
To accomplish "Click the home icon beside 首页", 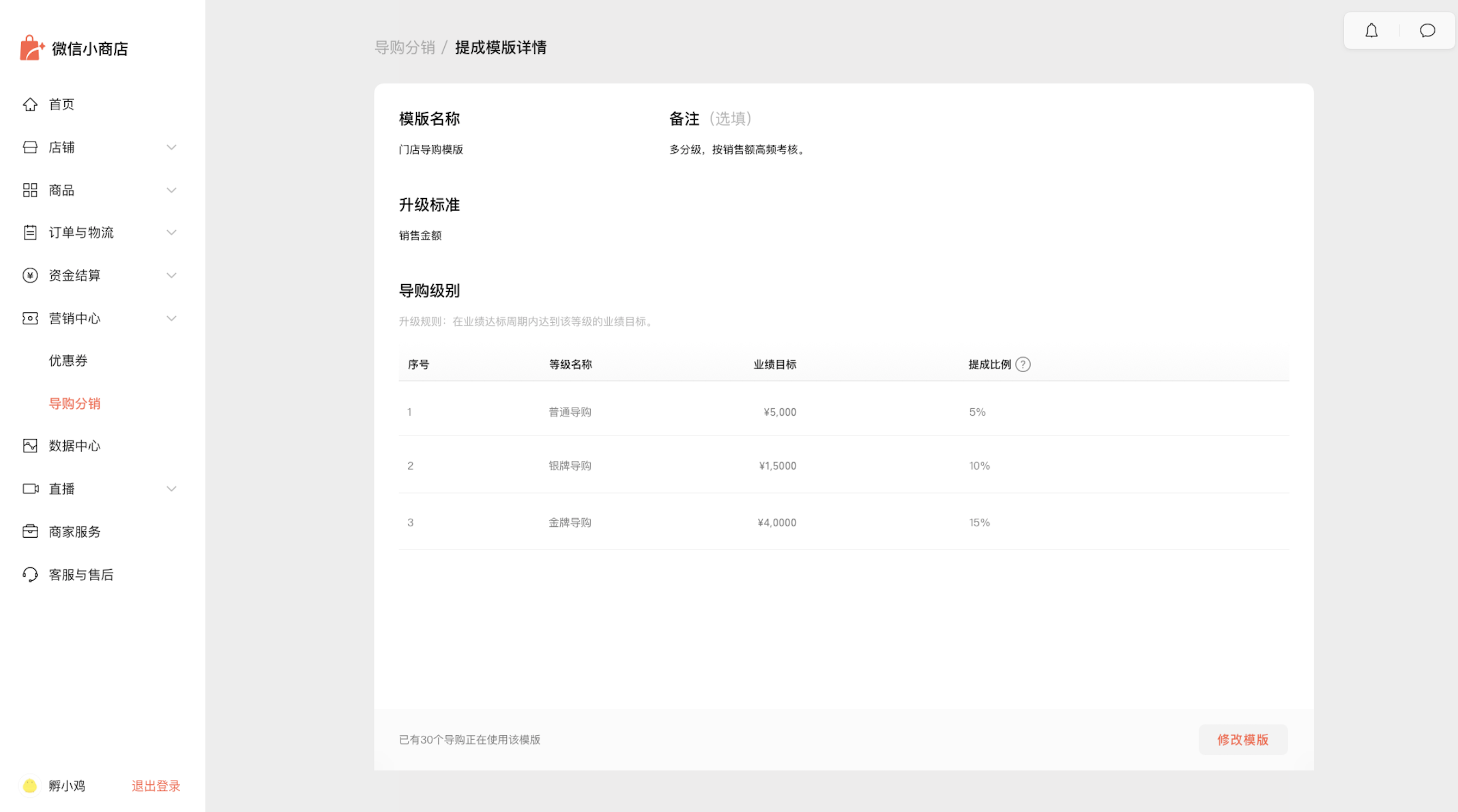I will coord(30,104).
